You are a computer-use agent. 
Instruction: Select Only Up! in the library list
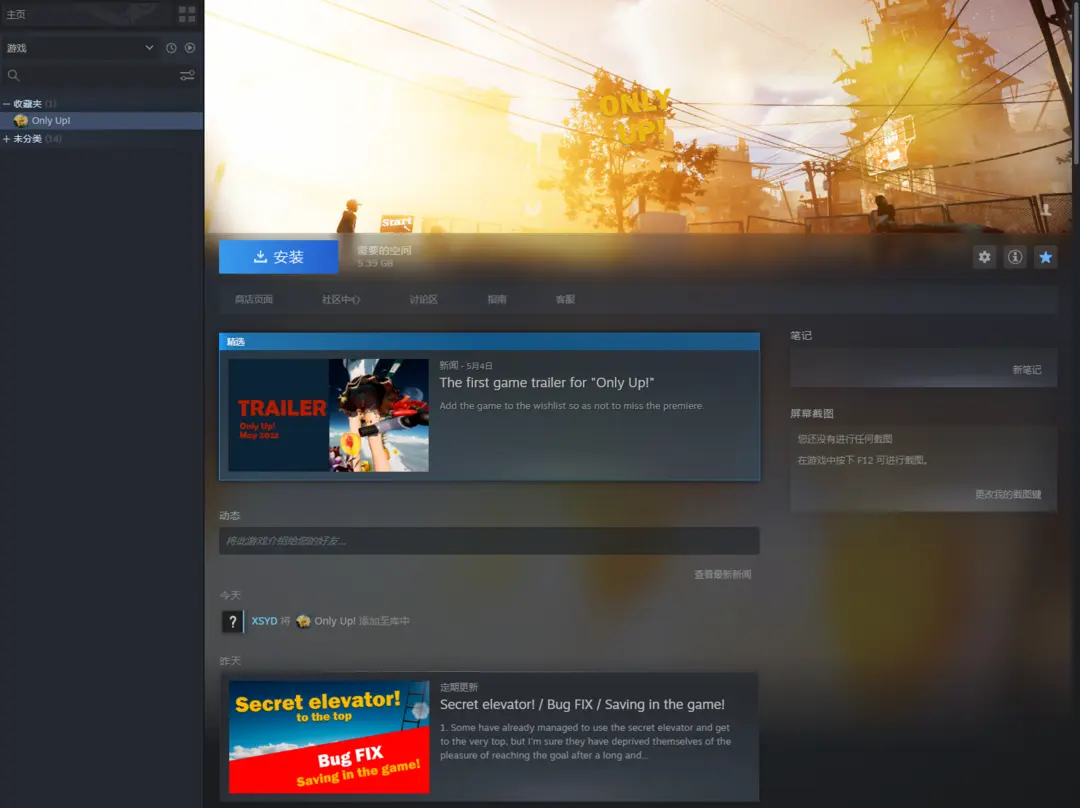pyautogui.click(x=102, y=121)
